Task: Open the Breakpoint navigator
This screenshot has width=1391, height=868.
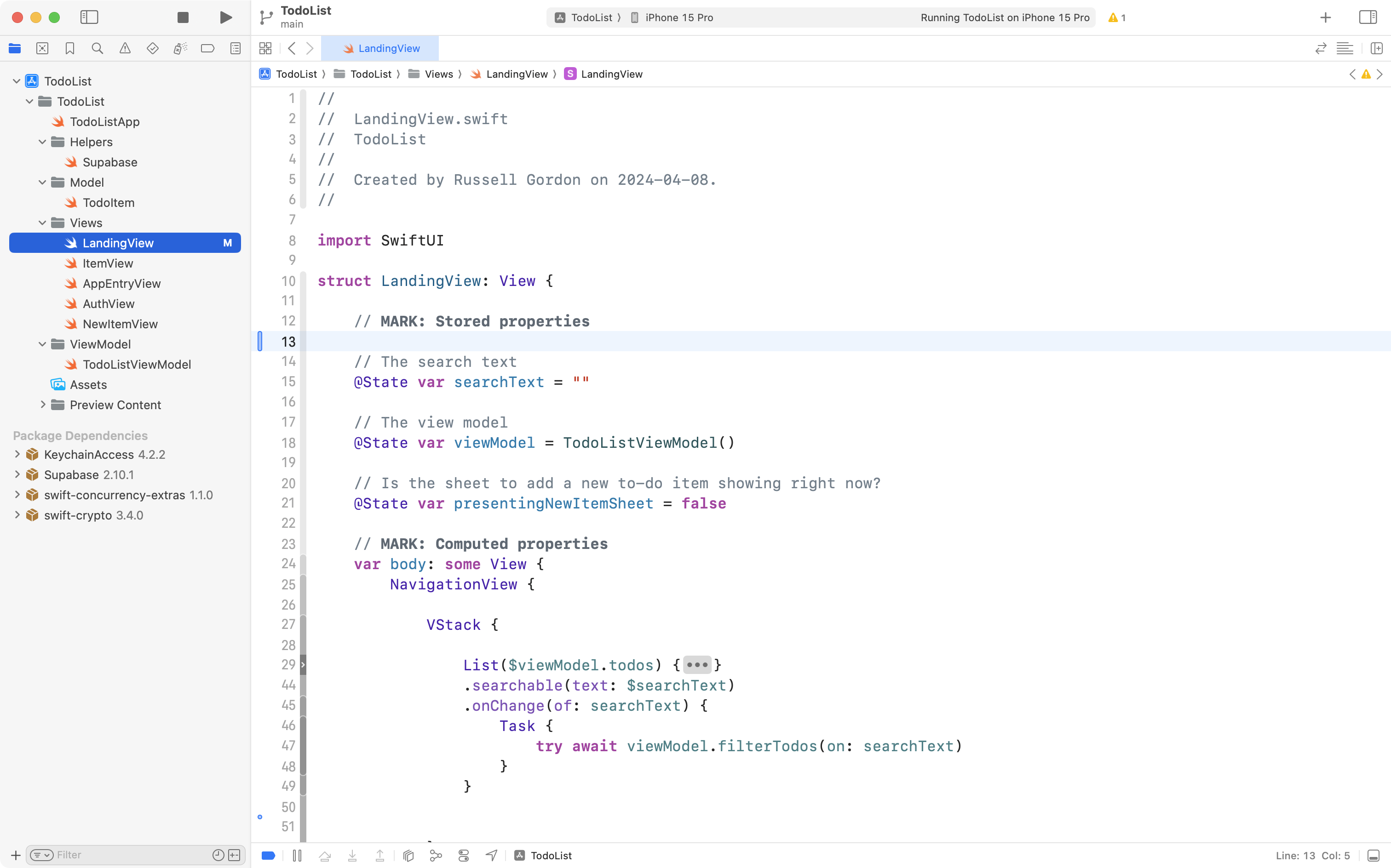Action: click(208, 48)
